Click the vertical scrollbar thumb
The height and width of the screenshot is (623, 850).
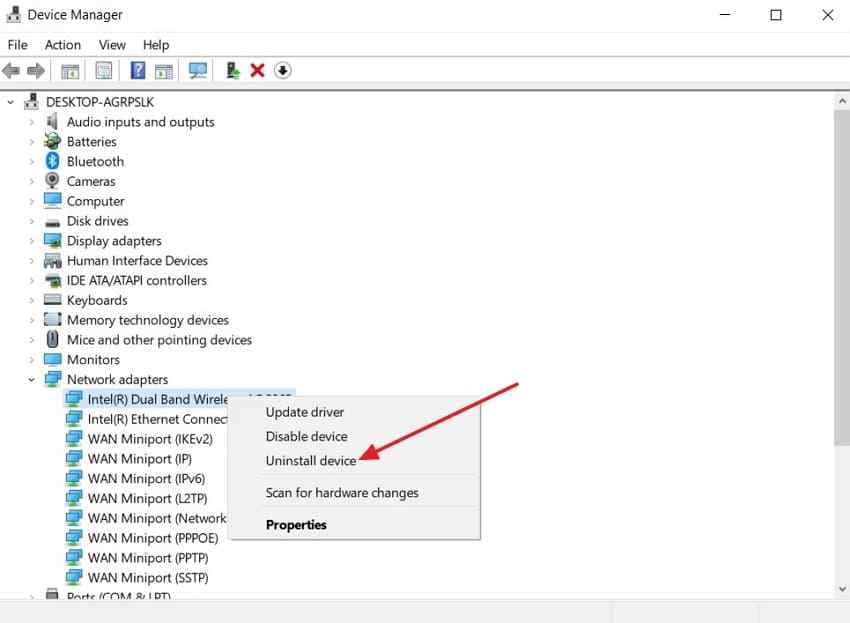coord(841,277)
